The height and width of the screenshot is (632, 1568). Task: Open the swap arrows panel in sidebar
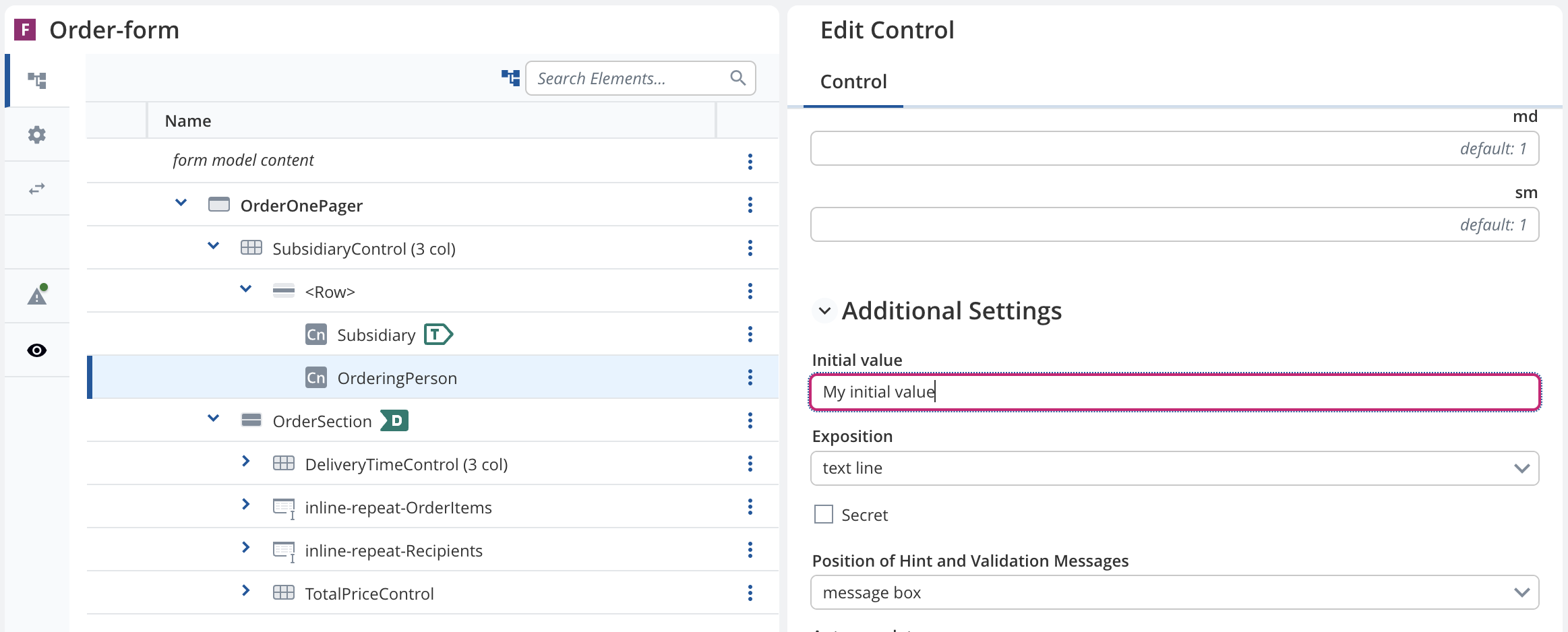click(x=37, y=189)
